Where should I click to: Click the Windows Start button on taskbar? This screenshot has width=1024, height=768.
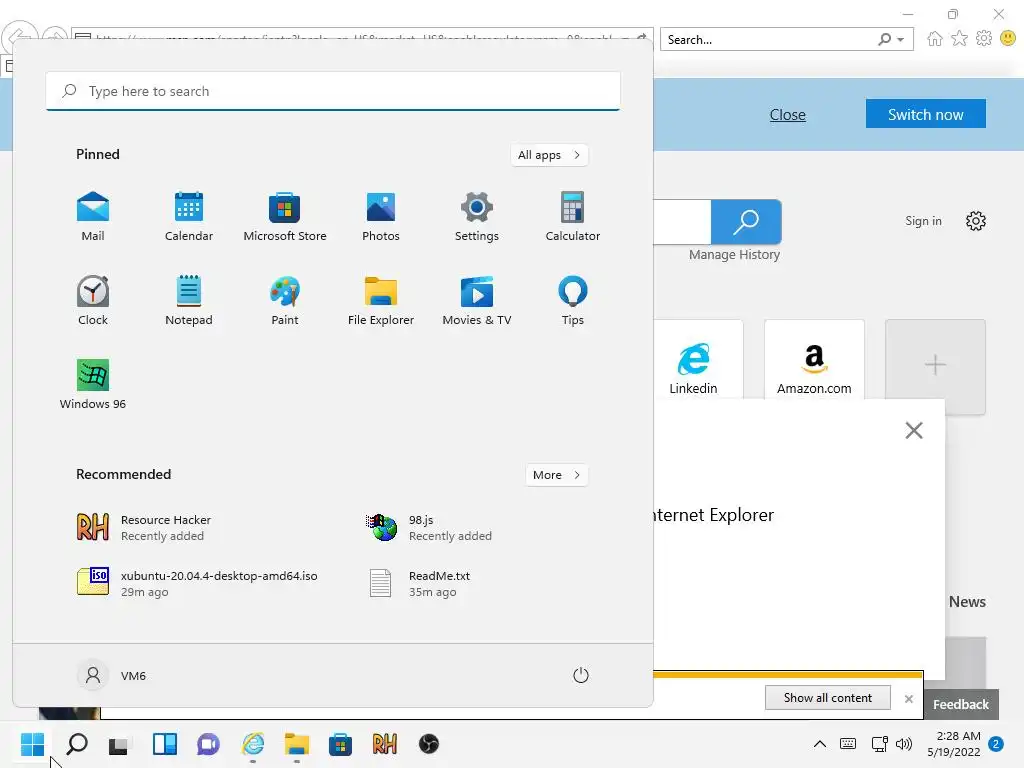coord(32,744)
